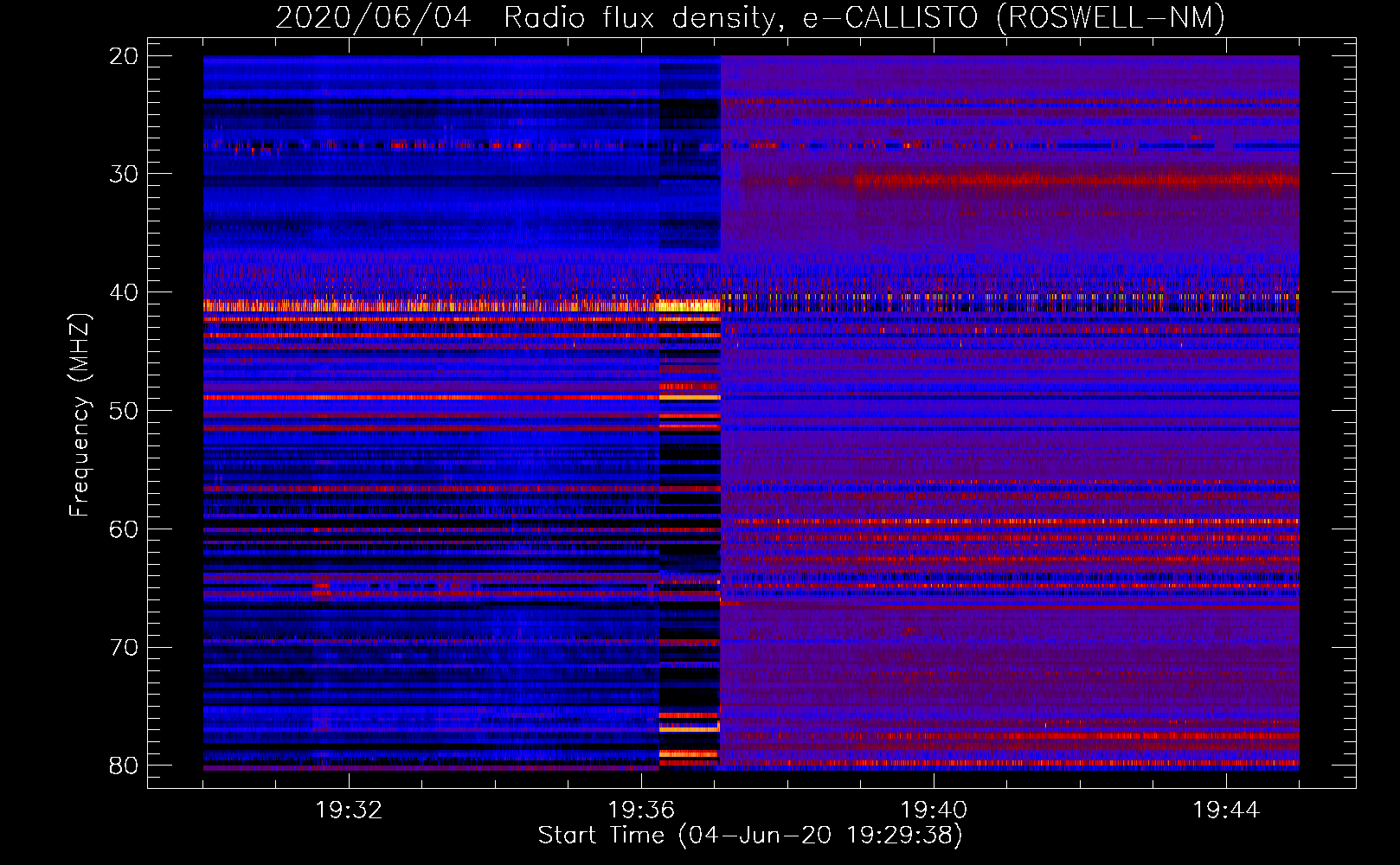This screenshot has height=865, width=1400.
Task: Click the 19:36 time tick label
Action: pos(641,811)
